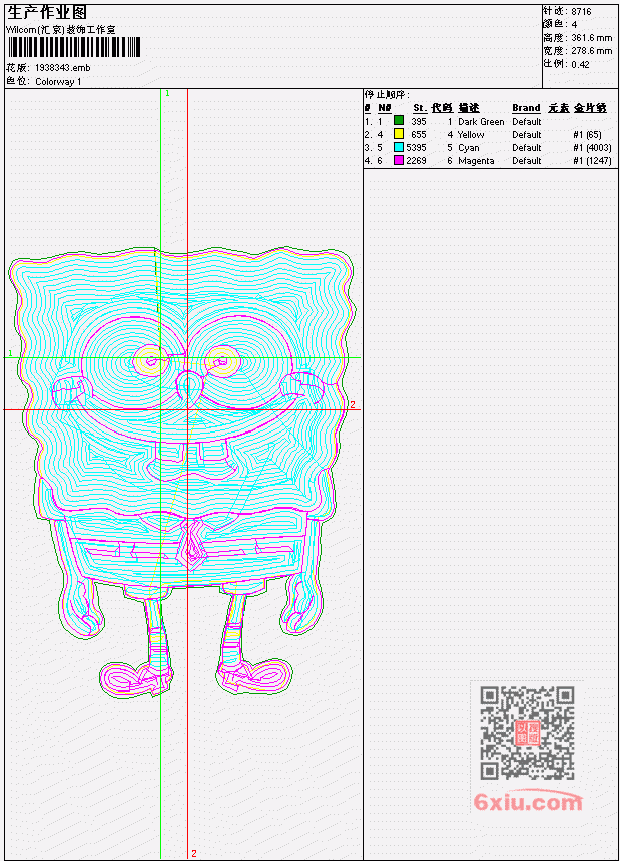Click the Cyan description text
Screen dimensions: 620x861
pyautogui.click(x=469, y=148)
